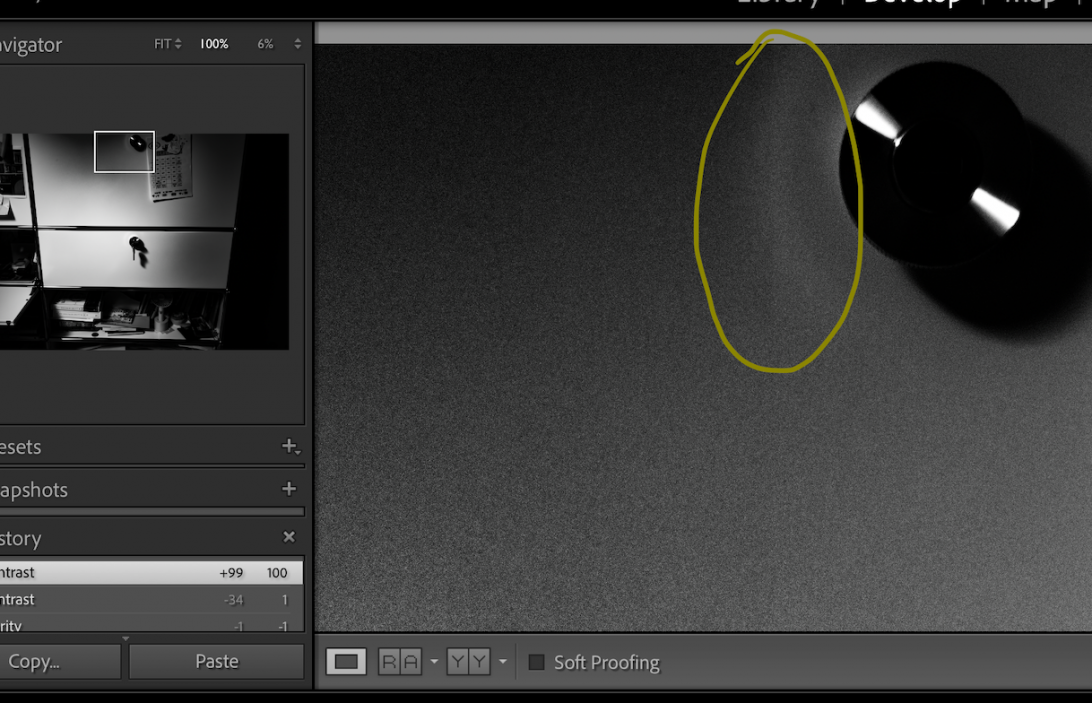1092x703 pixels.
Task: Clear the History panel with the X icon
Action: pyautogui.click(x=289, y=537)
